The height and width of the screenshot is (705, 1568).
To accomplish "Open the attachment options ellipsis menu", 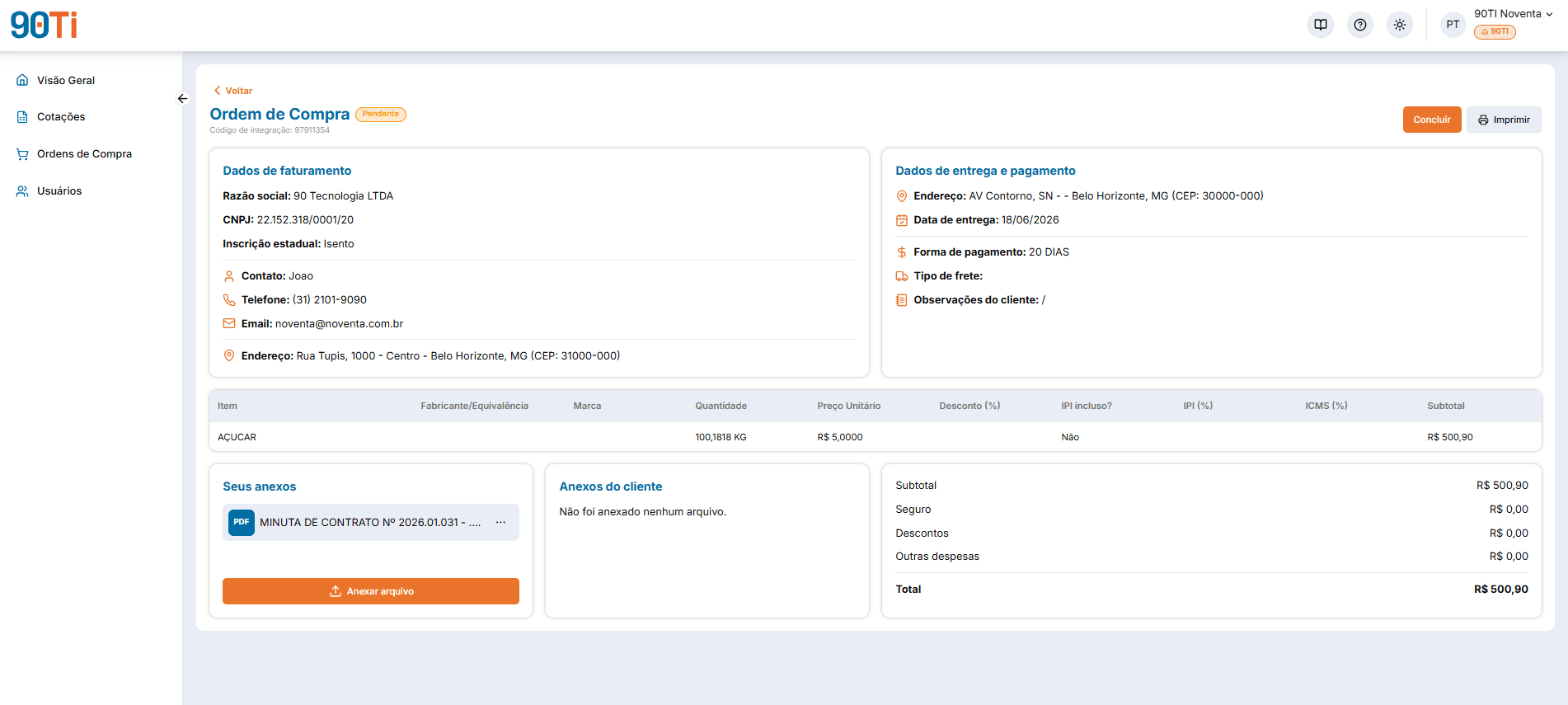I will point(500,522).
